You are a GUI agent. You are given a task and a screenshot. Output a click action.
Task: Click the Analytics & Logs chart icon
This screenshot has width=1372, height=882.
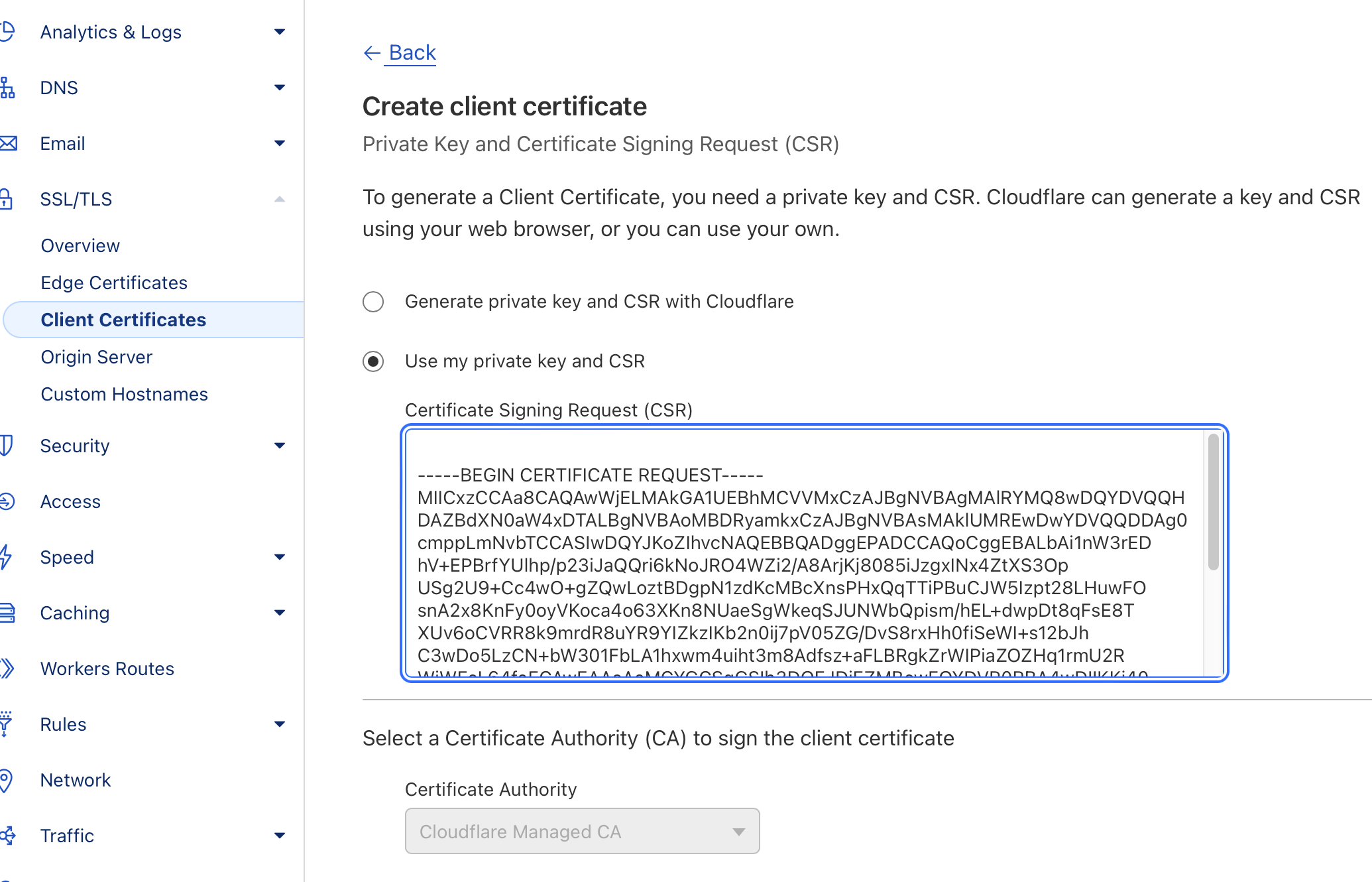7,32
